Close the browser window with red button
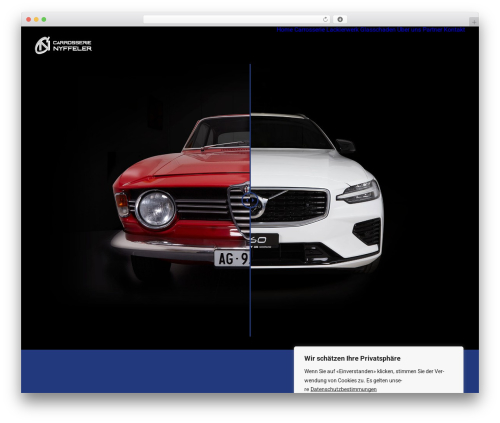The image size is (500, 423). [29, 19]
